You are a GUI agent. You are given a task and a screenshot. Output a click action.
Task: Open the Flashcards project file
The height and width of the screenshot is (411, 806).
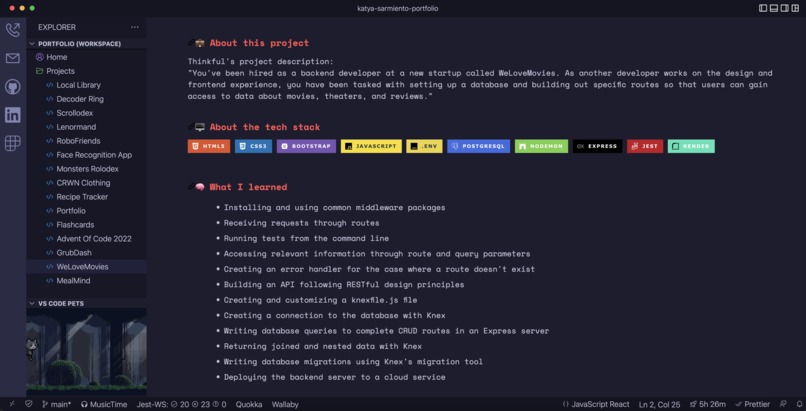click(x=86, y=225)
